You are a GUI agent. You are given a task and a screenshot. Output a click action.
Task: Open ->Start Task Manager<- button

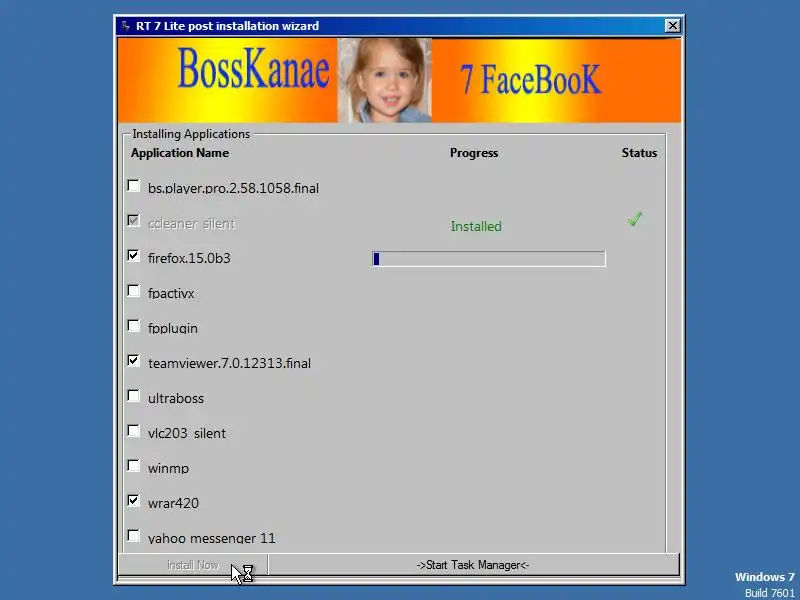pos(473,565)
